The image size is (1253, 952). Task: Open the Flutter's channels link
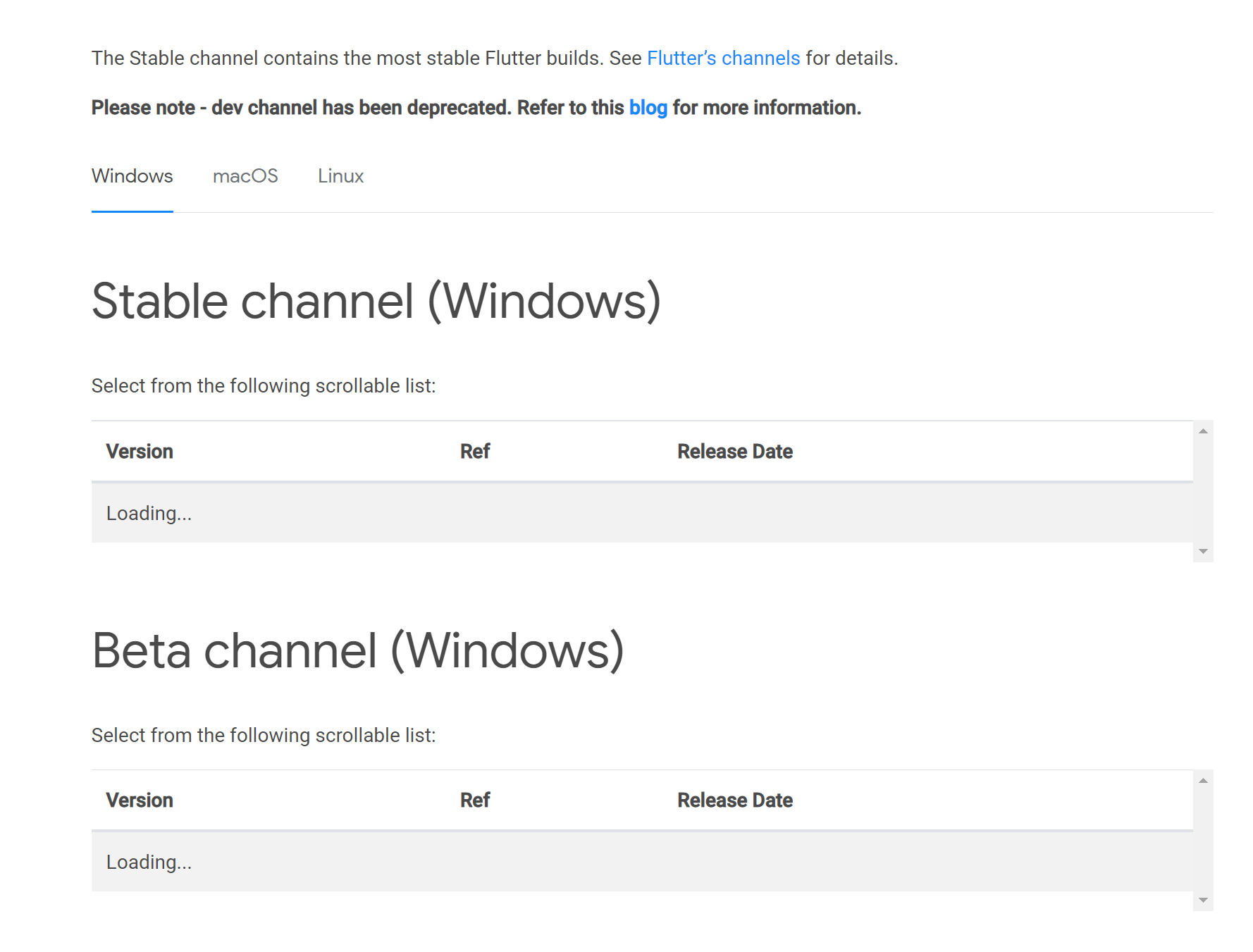[x=724, y=58]
